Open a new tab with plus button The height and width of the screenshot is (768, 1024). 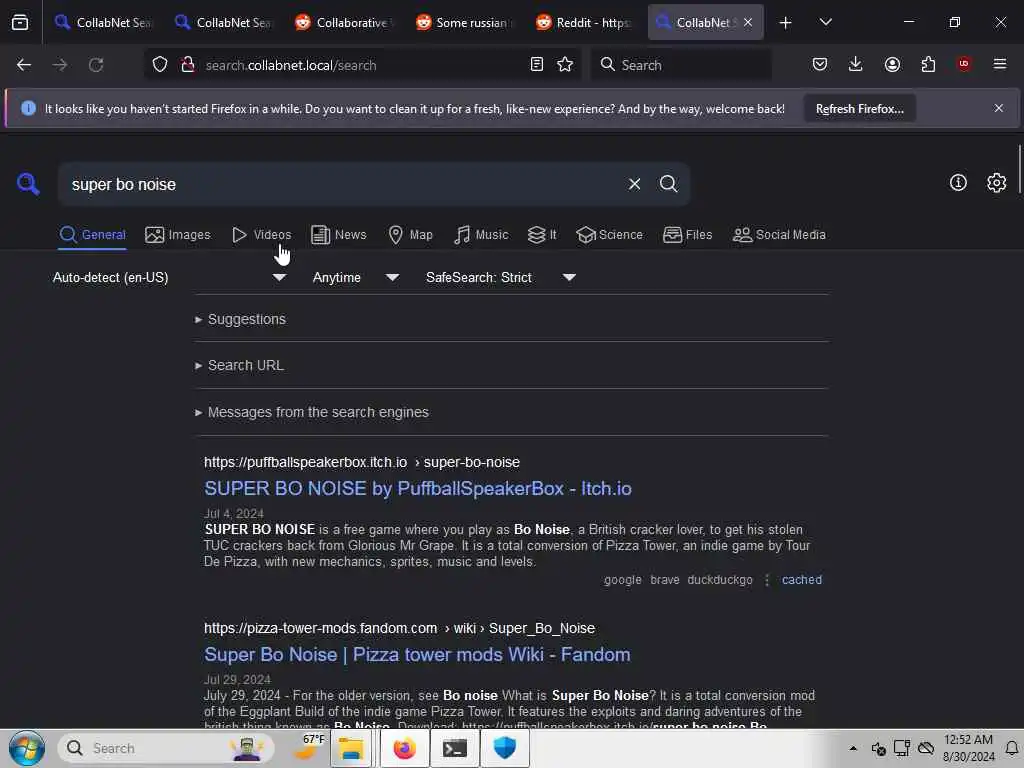click(x=786, y=23)
